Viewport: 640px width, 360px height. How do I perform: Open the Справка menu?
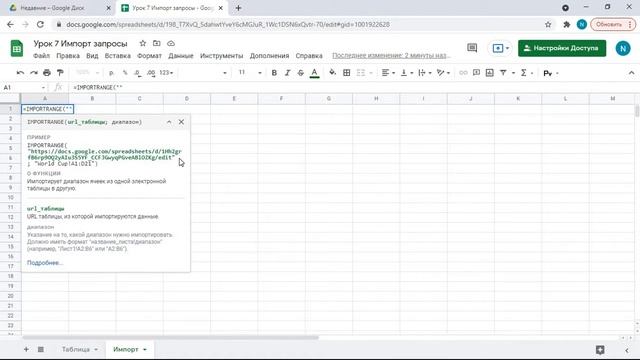coord(309,56)
